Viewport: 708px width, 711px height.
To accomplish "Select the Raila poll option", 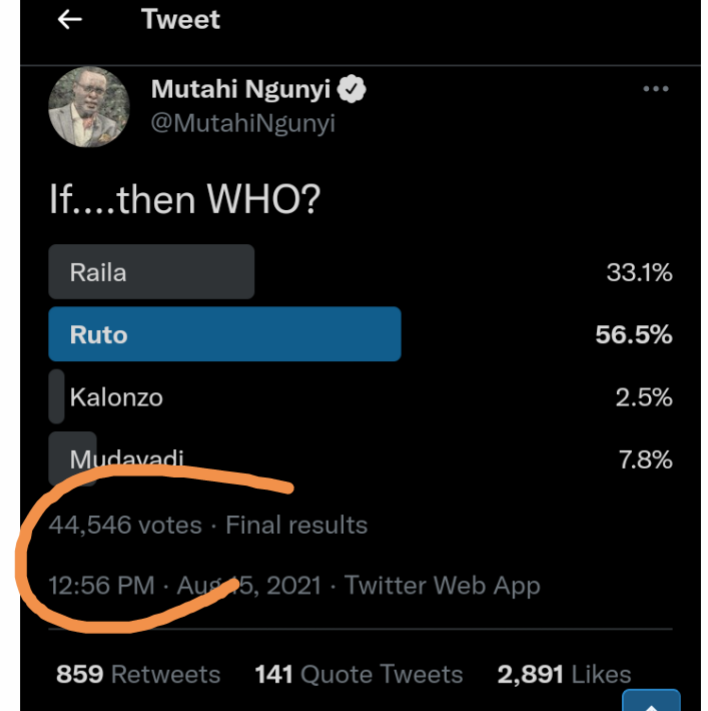I will (98, 272).
